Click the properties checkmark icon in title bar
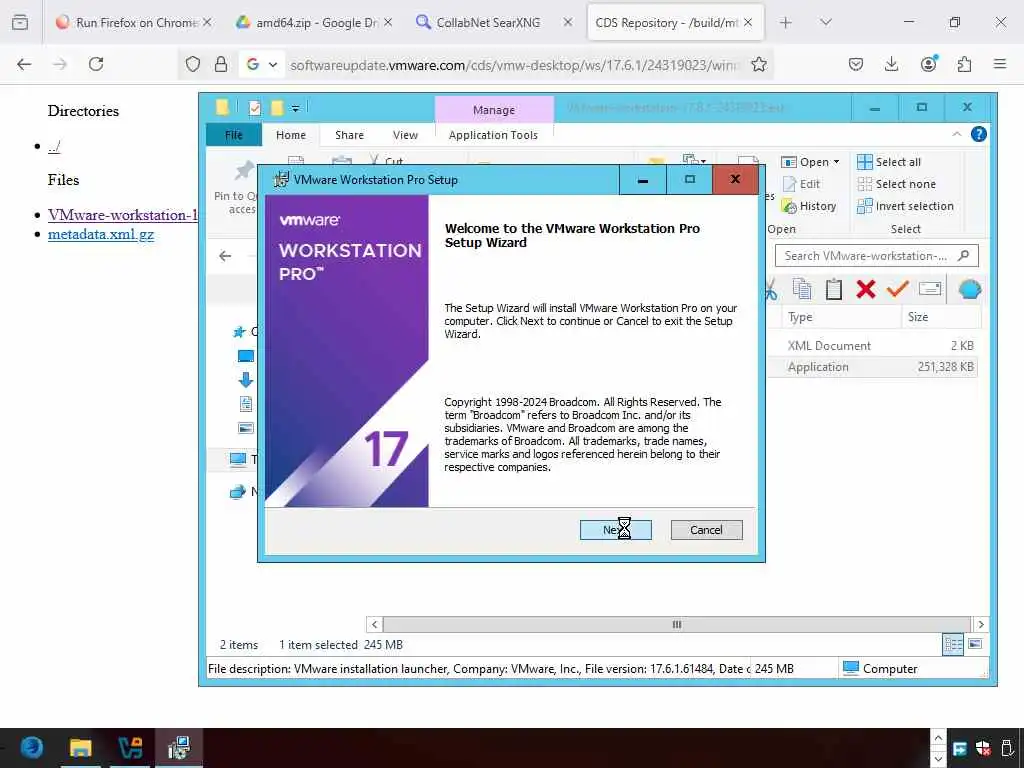Image resolution: width=1024 pixels, height=768 pixels. pyautogui.click(x=255, y=108)
